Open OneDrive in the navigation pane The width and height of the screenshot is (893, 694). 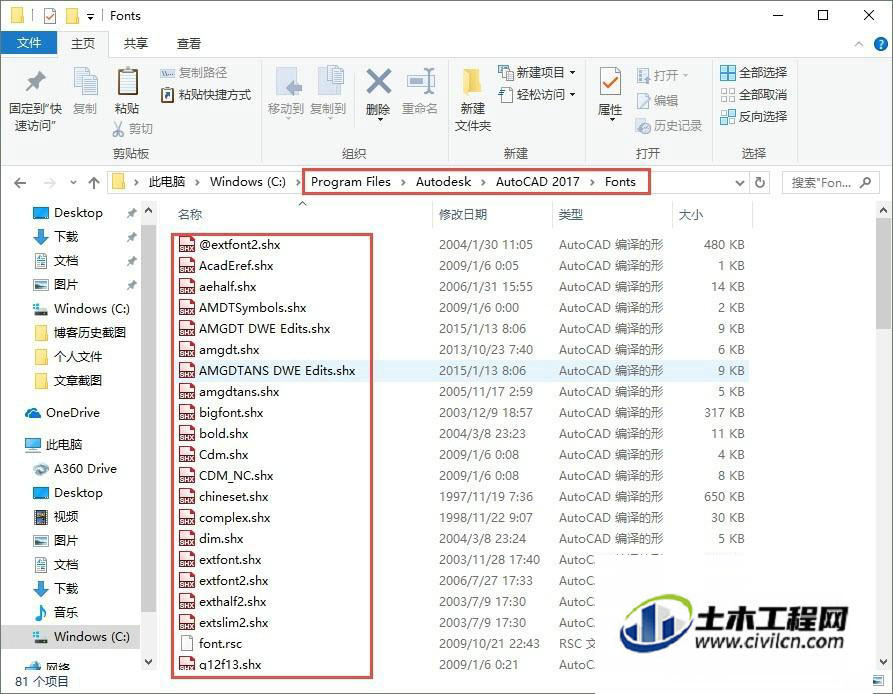point(72,413)
